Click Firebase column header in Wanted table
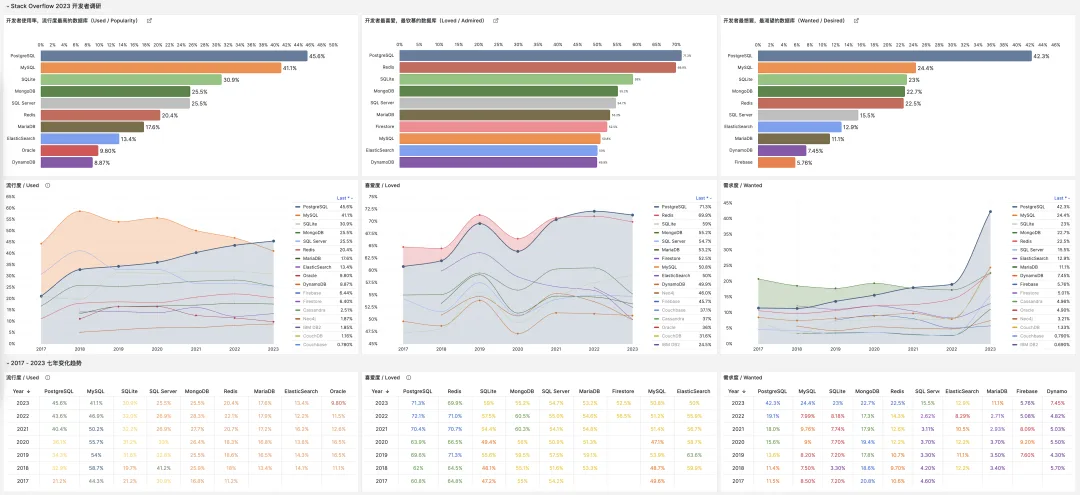 coord(1026,391)
